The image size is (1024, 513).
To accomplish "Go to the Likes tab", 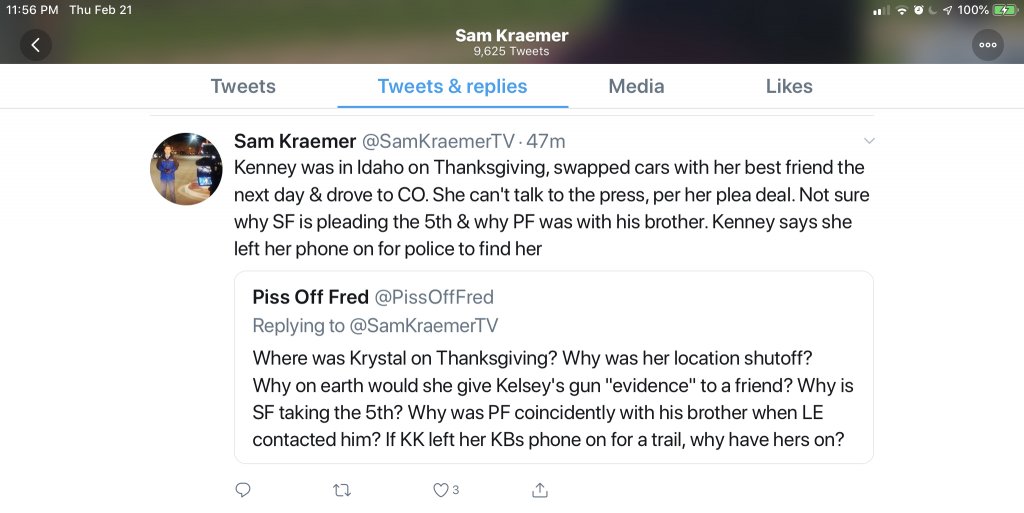I will [x=789, y=86].
